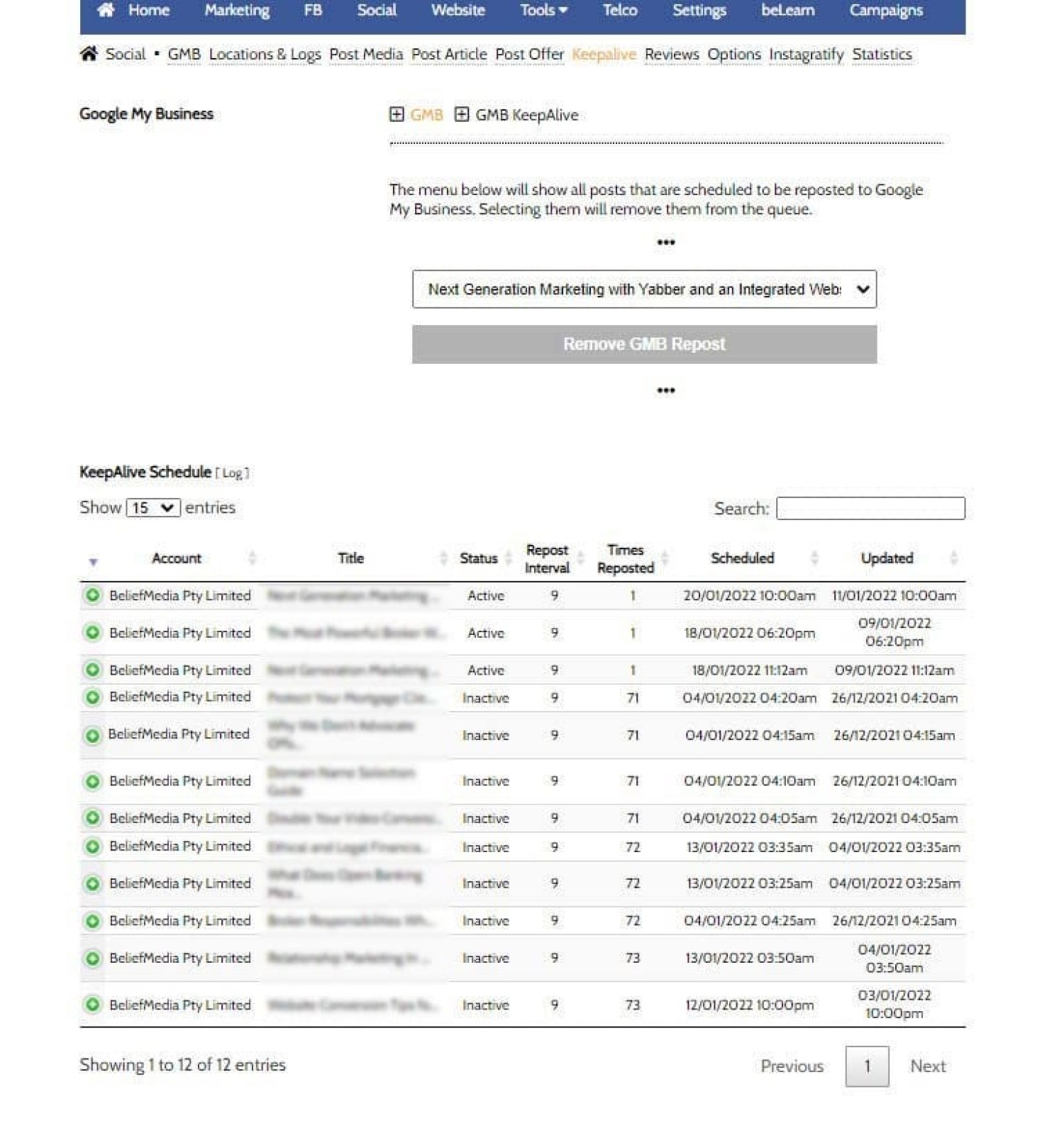Image resolution: width=1064 pixels, height=1126 pixels.
Task: Focus the table Search field
Action: (870, 508)
